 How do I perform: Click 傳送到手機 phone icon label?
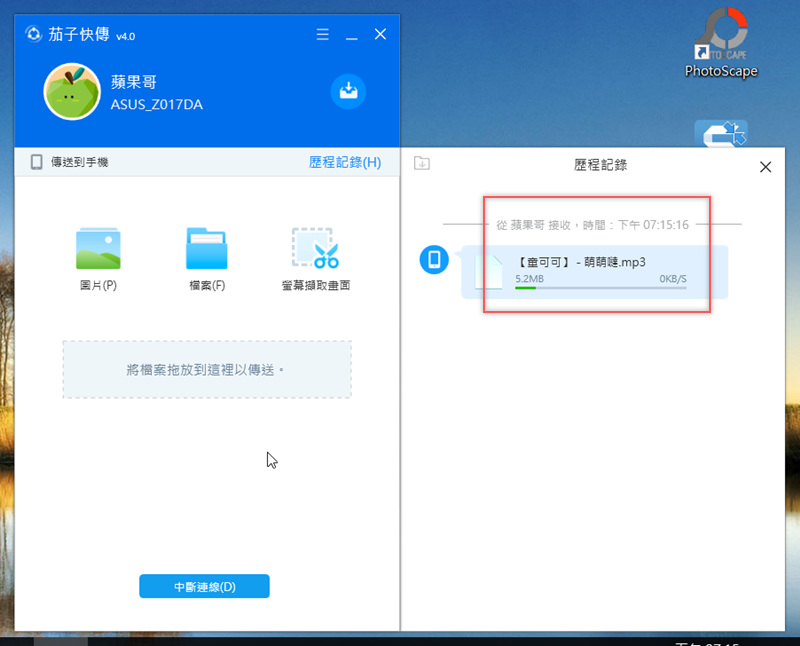point(69,162)
